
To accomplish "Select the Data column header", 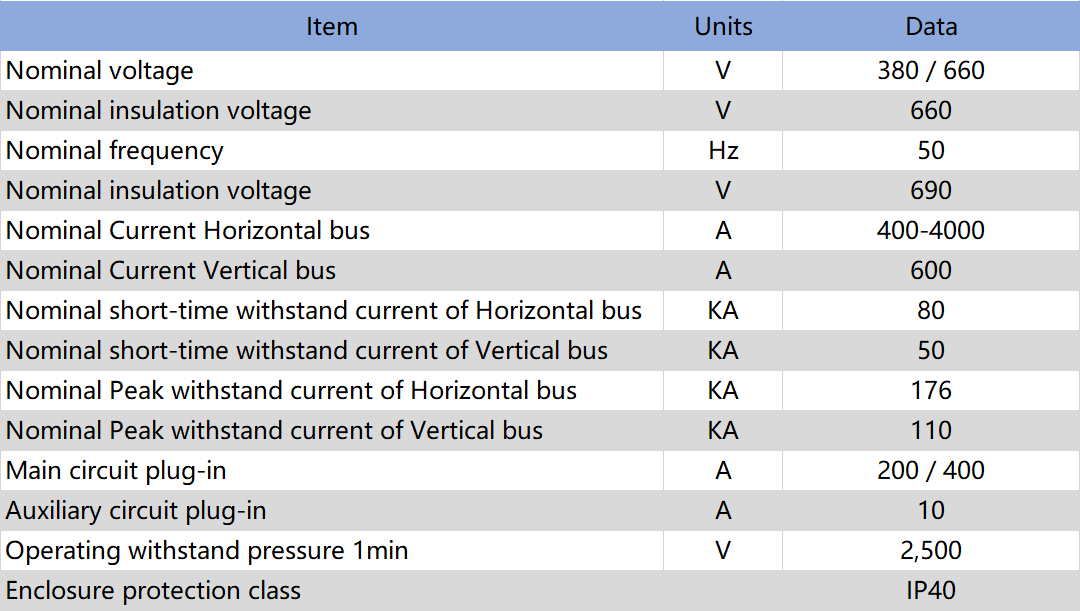I will pyautogui.click(x=931, y=26).
